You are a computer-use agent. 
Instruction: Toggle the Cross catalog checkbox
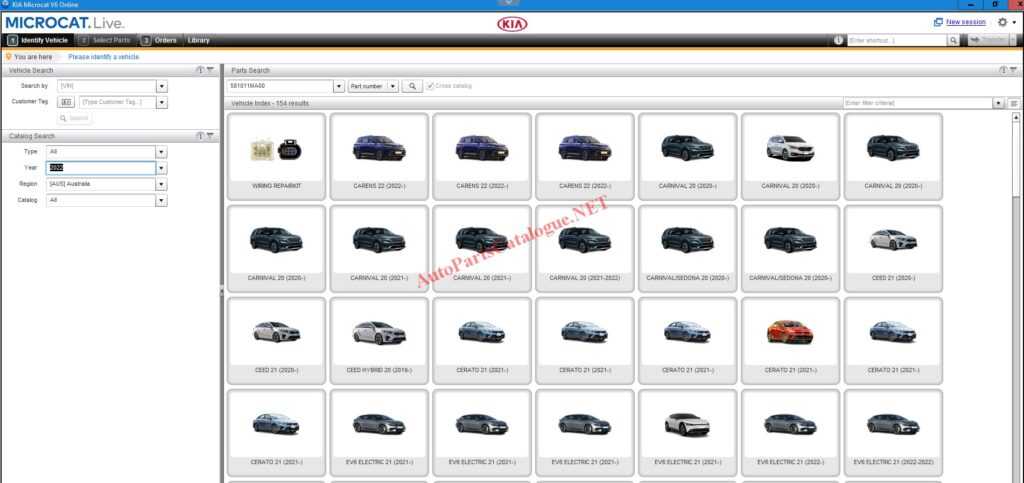pyautogui.click(x=431, y=87)
